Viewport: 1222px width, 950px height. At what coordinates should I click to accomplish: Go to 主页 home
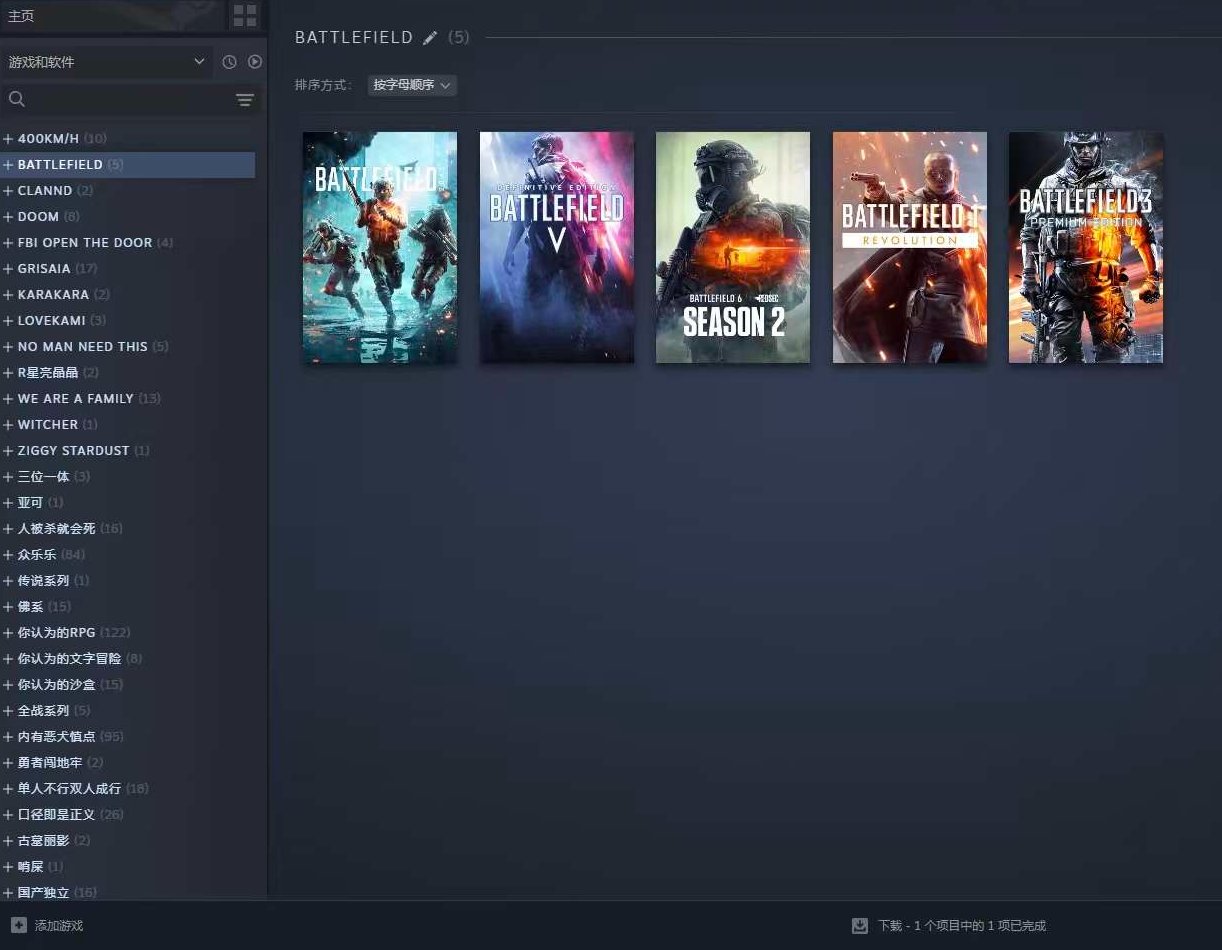[21, 16]
